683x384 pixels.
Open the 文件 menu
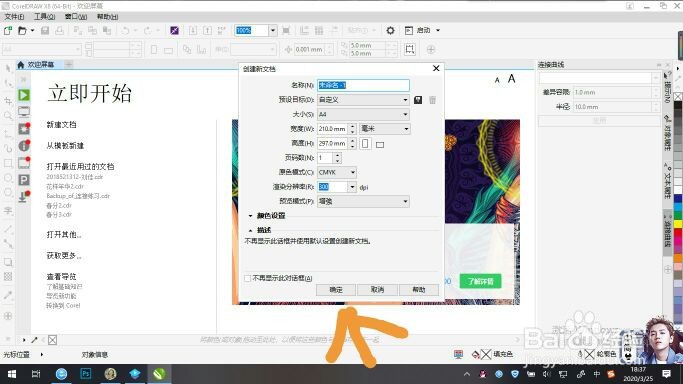(14, 17)
